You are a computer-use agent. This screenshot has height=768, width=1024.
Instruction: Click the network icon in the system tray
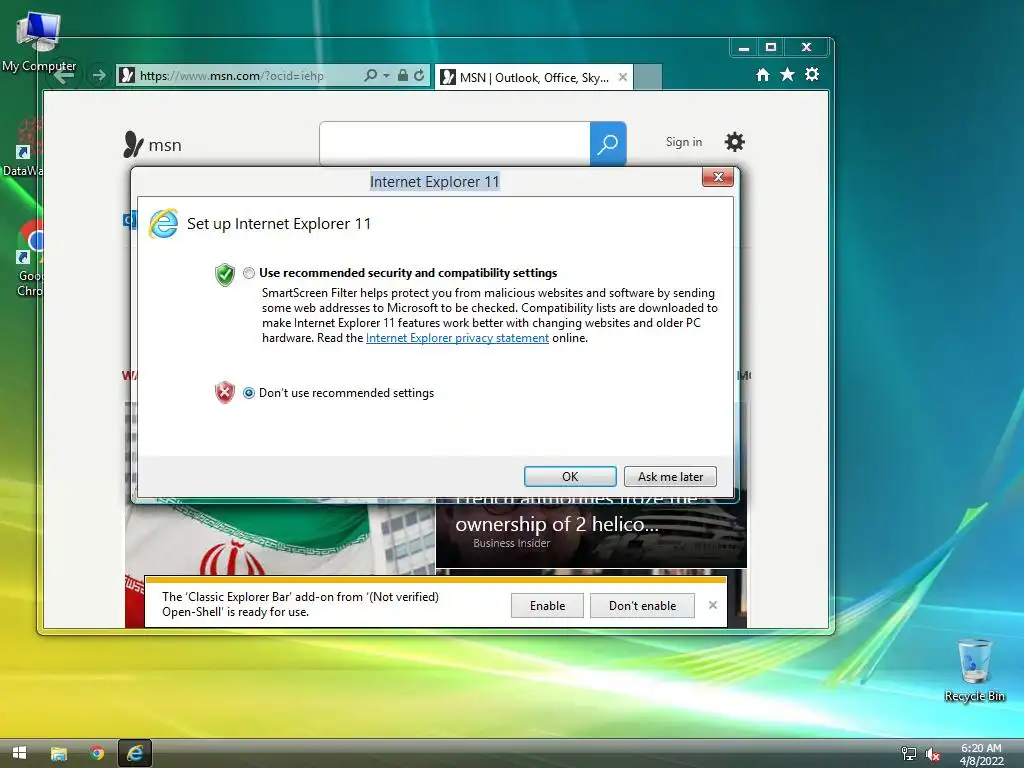coord(908,754)
